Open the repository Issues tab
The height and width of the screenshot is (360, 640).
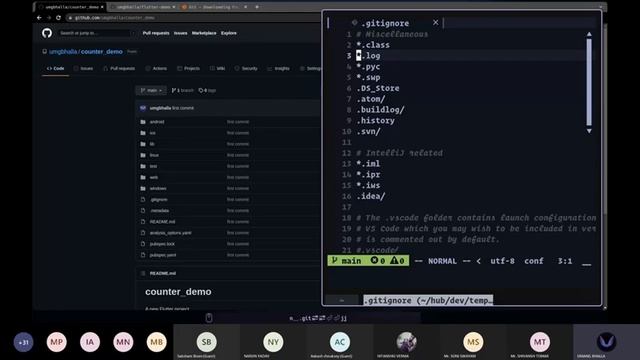click(x=84, y=69)
